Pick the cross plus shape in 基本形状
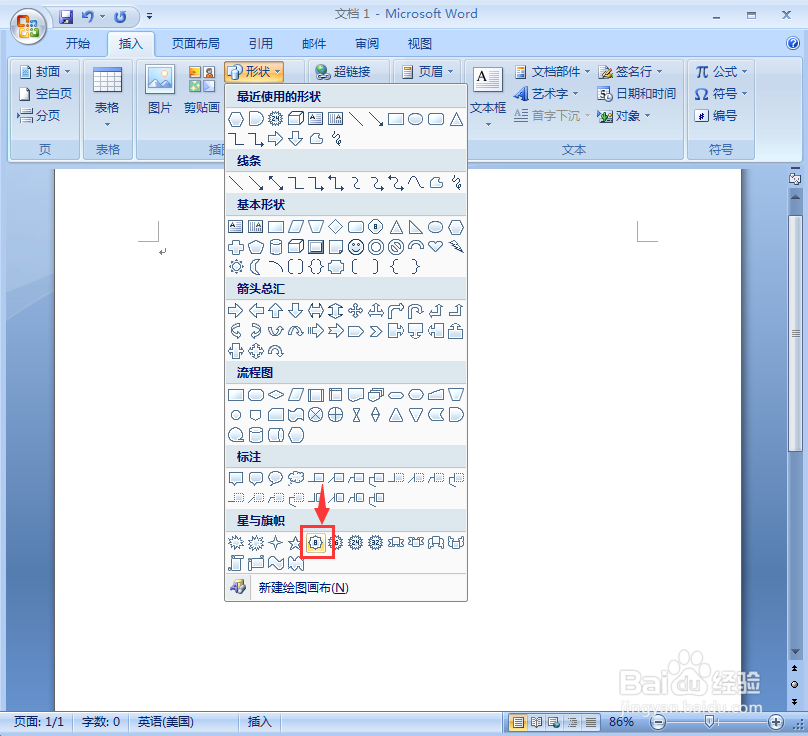This screenshot has width=808, height=736. pos(236,247)
